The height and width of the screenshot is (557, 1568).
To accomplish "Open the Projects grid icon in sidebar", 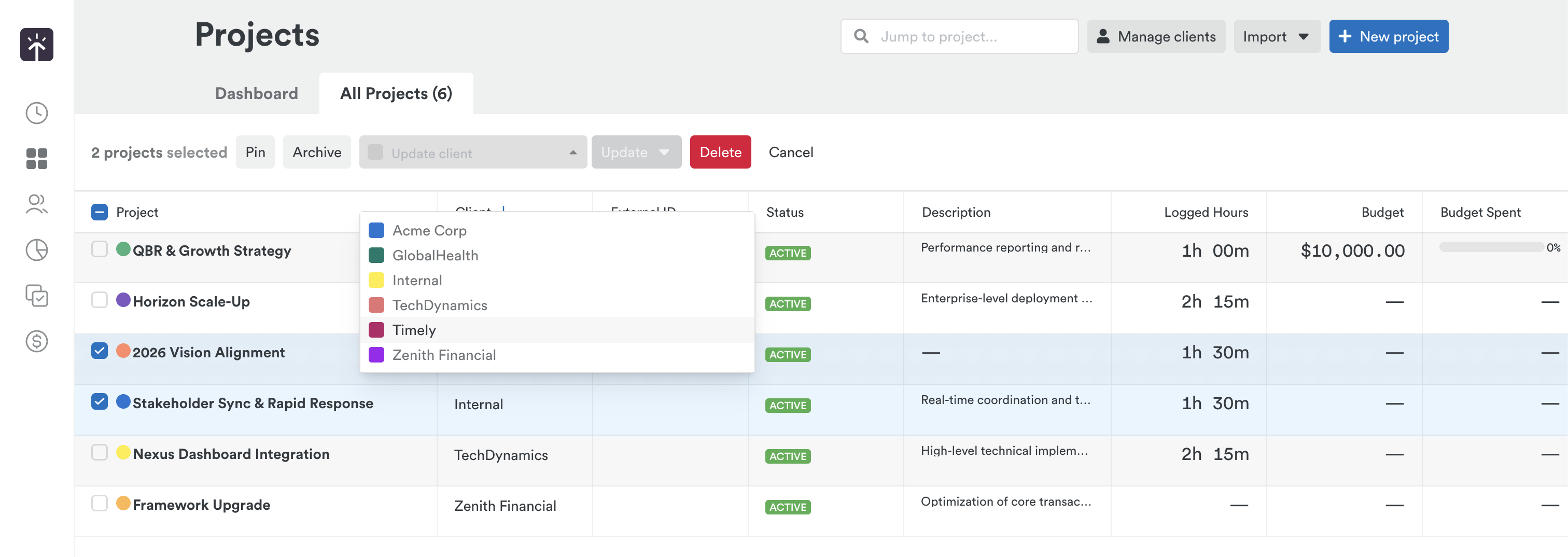I will pos(36,159).
